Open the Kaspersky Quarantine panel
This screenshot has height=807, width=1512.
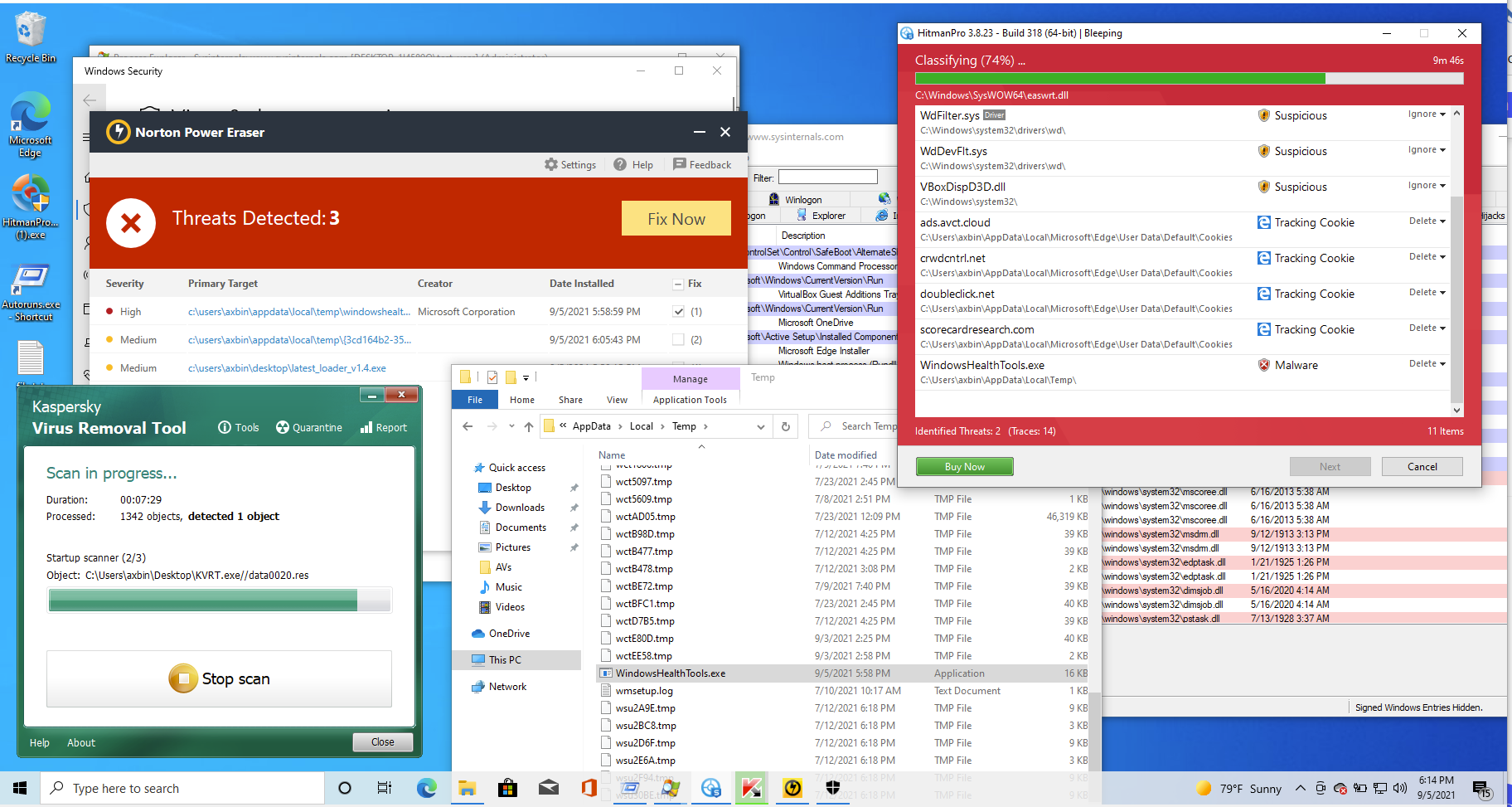pyautogui.click(x=309, y=427)
